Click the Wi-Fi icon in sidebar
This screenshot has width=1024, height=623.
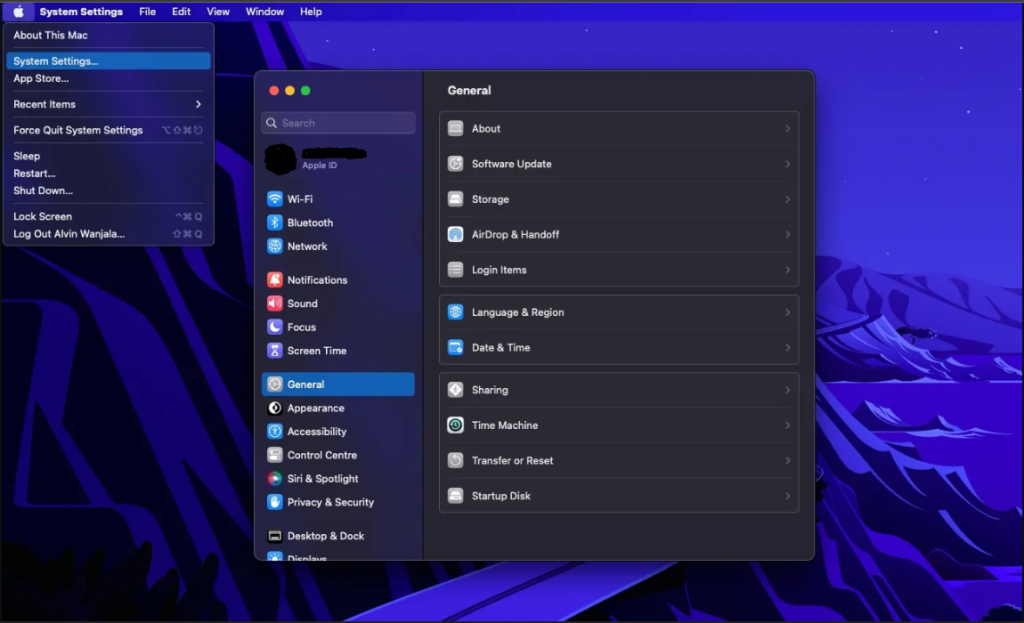[x=275, y=199]
